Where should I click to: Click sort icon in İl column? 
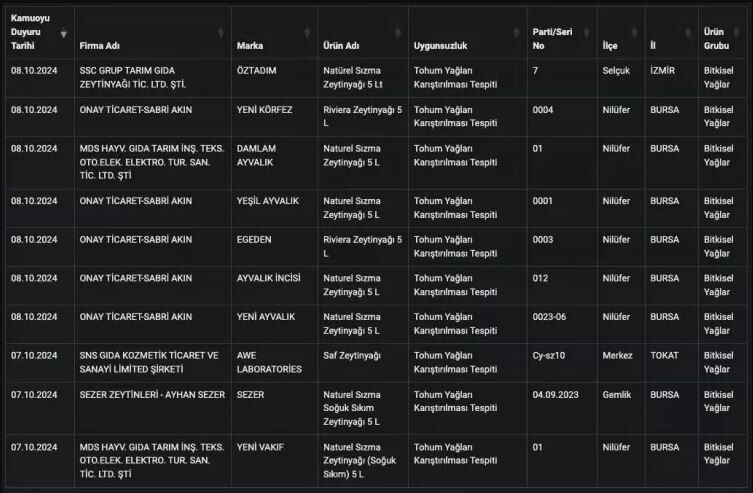(689, 33)
